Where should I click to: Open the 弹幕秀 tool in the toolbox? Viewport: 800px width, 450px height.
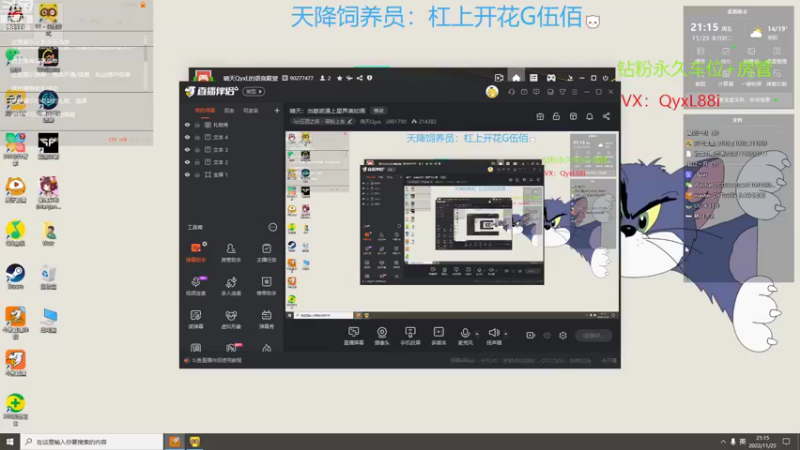266,319
